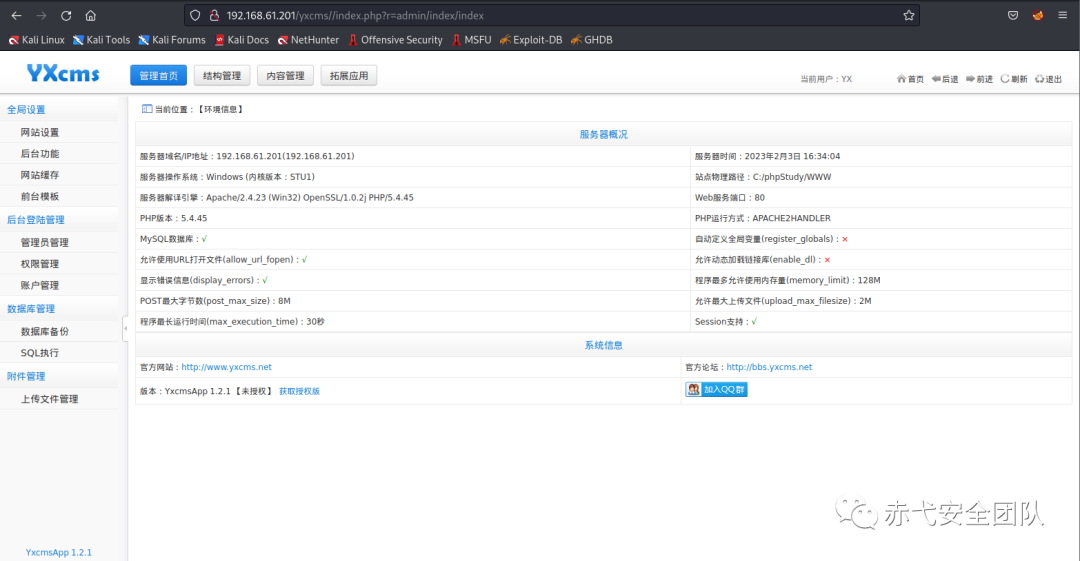The image size is (1080, 561).
Task: Click the 当前用户 YX text
Action: (826, 79)
